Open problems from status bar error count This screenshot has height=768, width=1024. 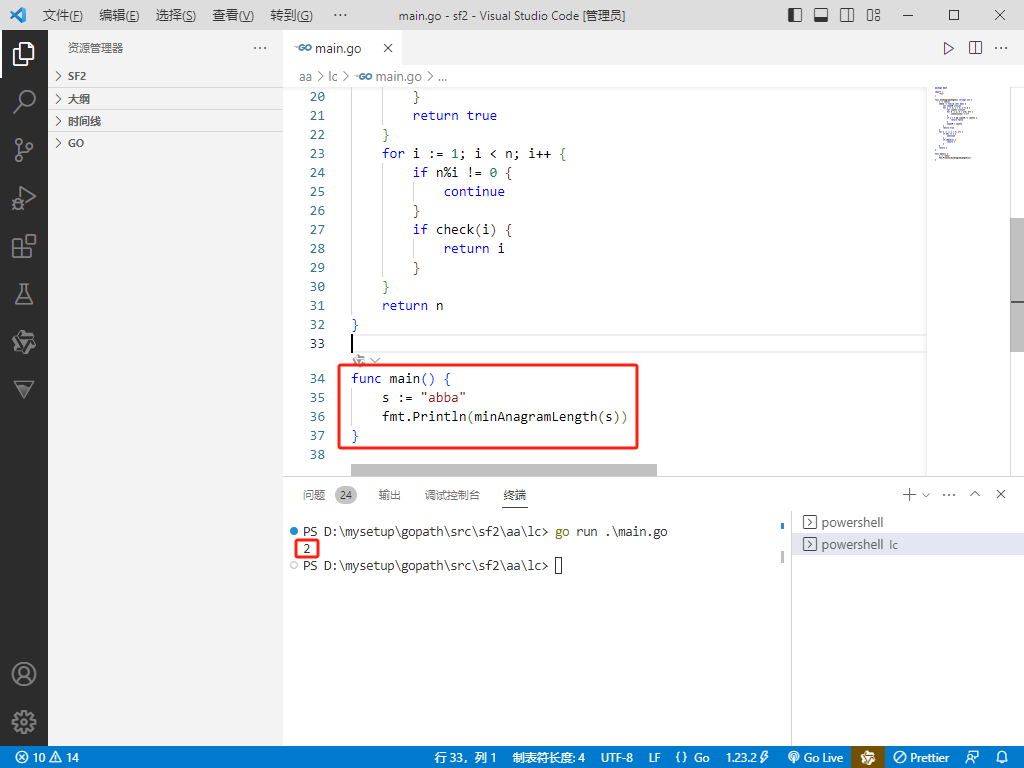point(47,758)
